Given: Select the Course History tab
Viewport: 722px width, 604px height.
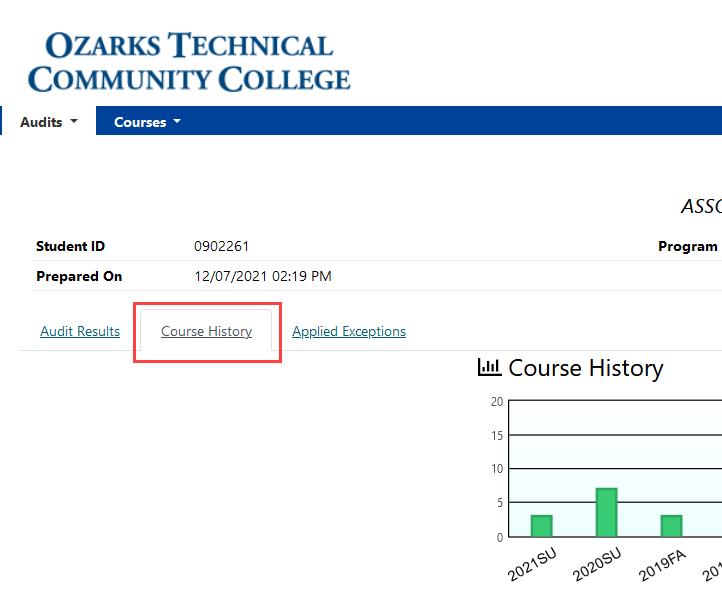Looking at the screenshot, I should click(207, 331).
